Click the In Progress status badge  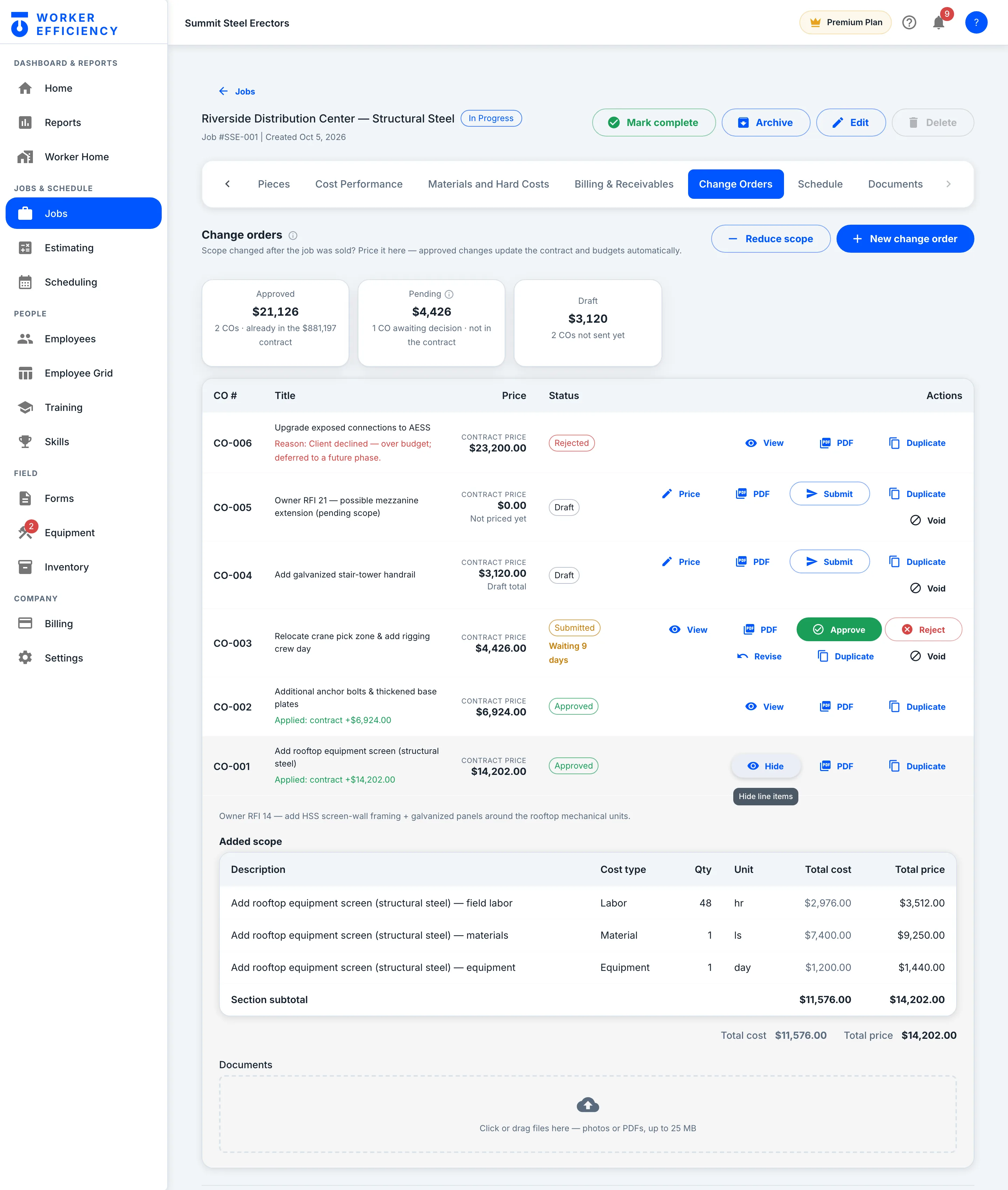491,118
